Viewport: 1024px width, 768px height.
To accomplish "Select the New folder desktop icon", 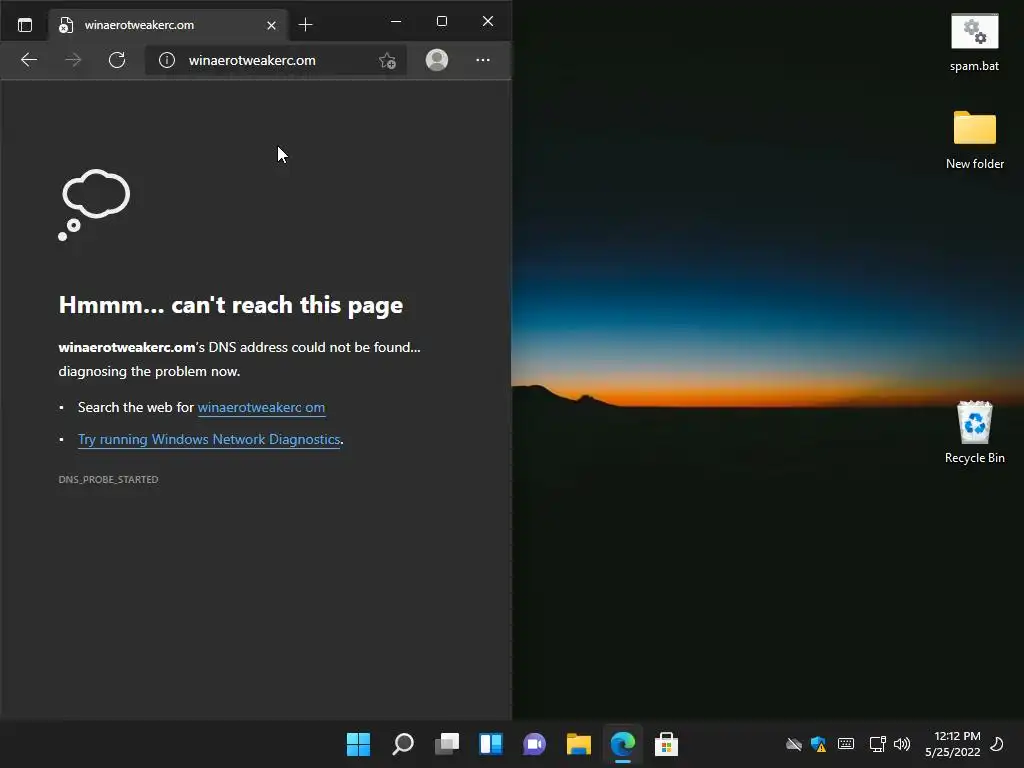I will (x=974, y=140).
